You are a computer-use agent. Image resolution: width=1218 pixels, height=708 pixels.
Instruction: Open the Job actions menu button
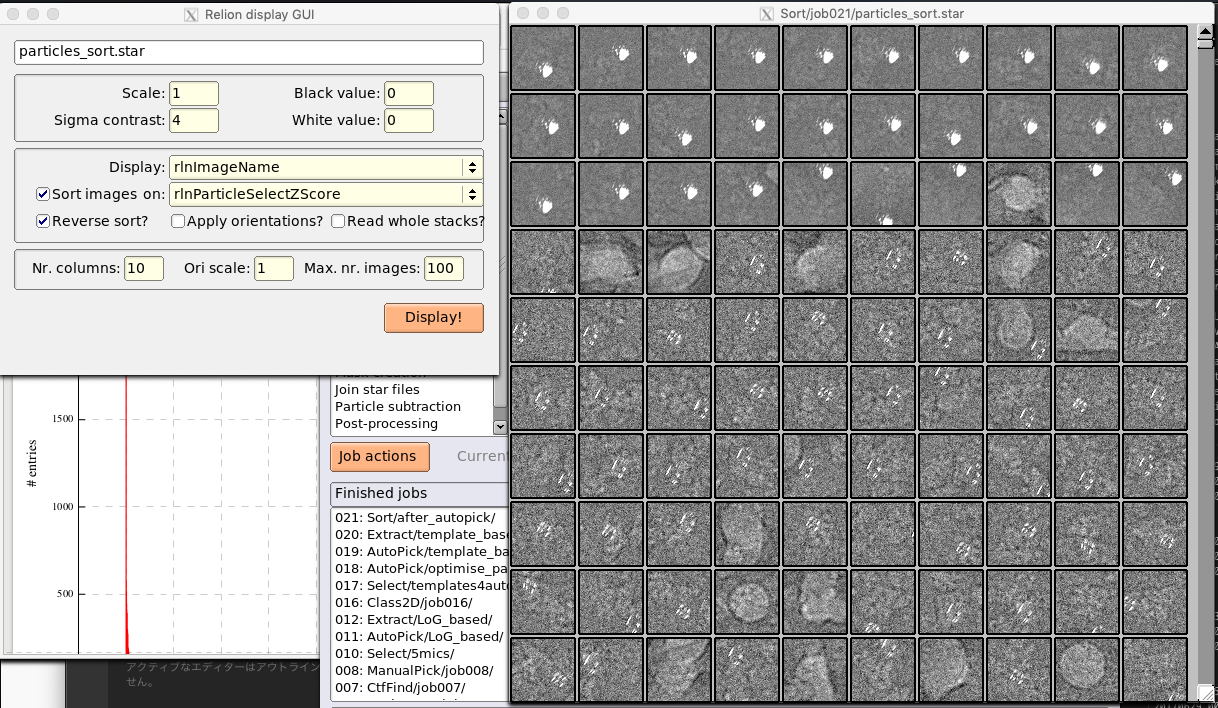(380, 456)
